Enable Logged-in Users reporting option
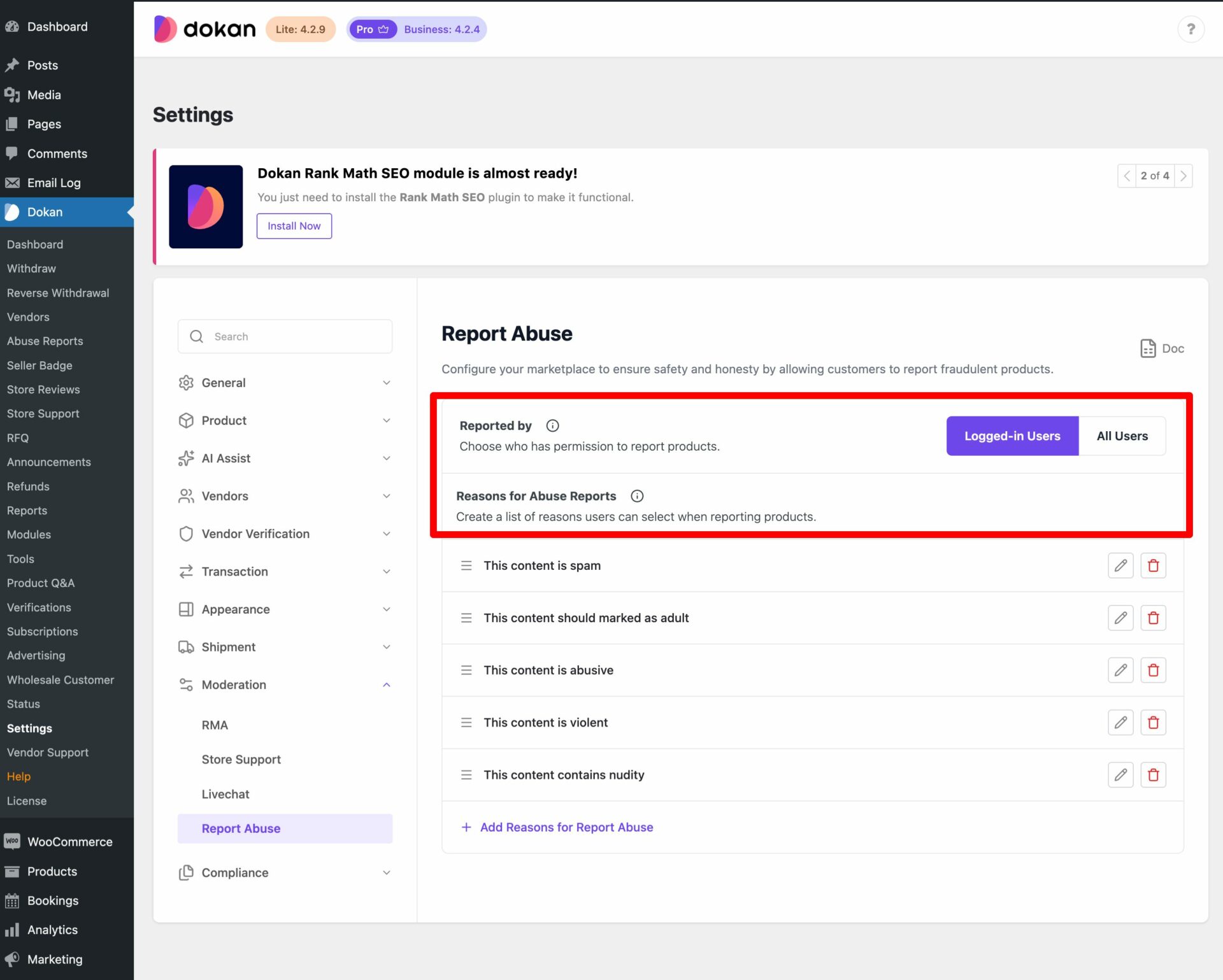This screenshot has width=1223, height=980. click(1012, 436)
